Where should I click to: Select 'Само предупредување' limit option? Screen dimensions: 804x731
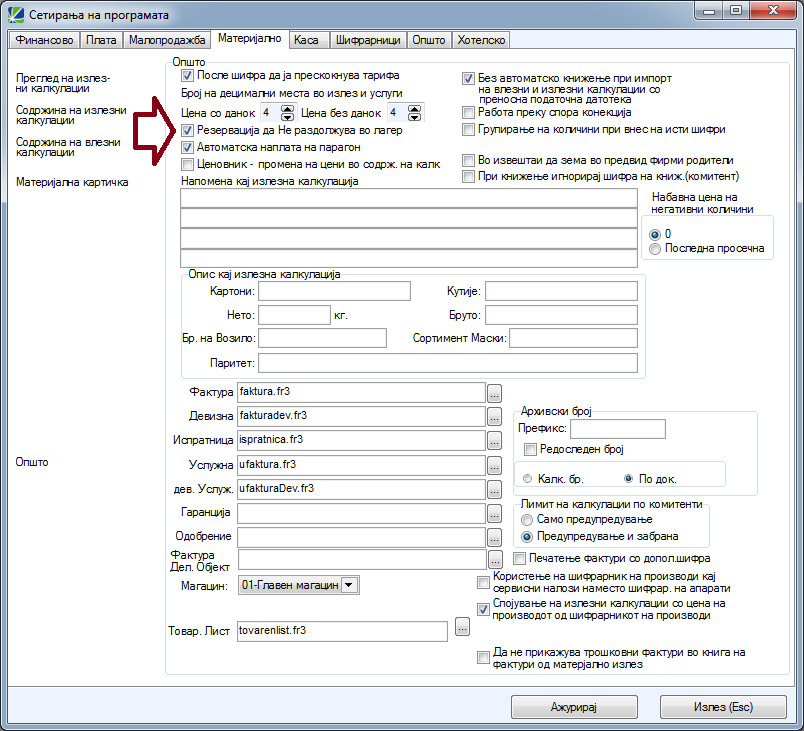[x=527, y=520]
